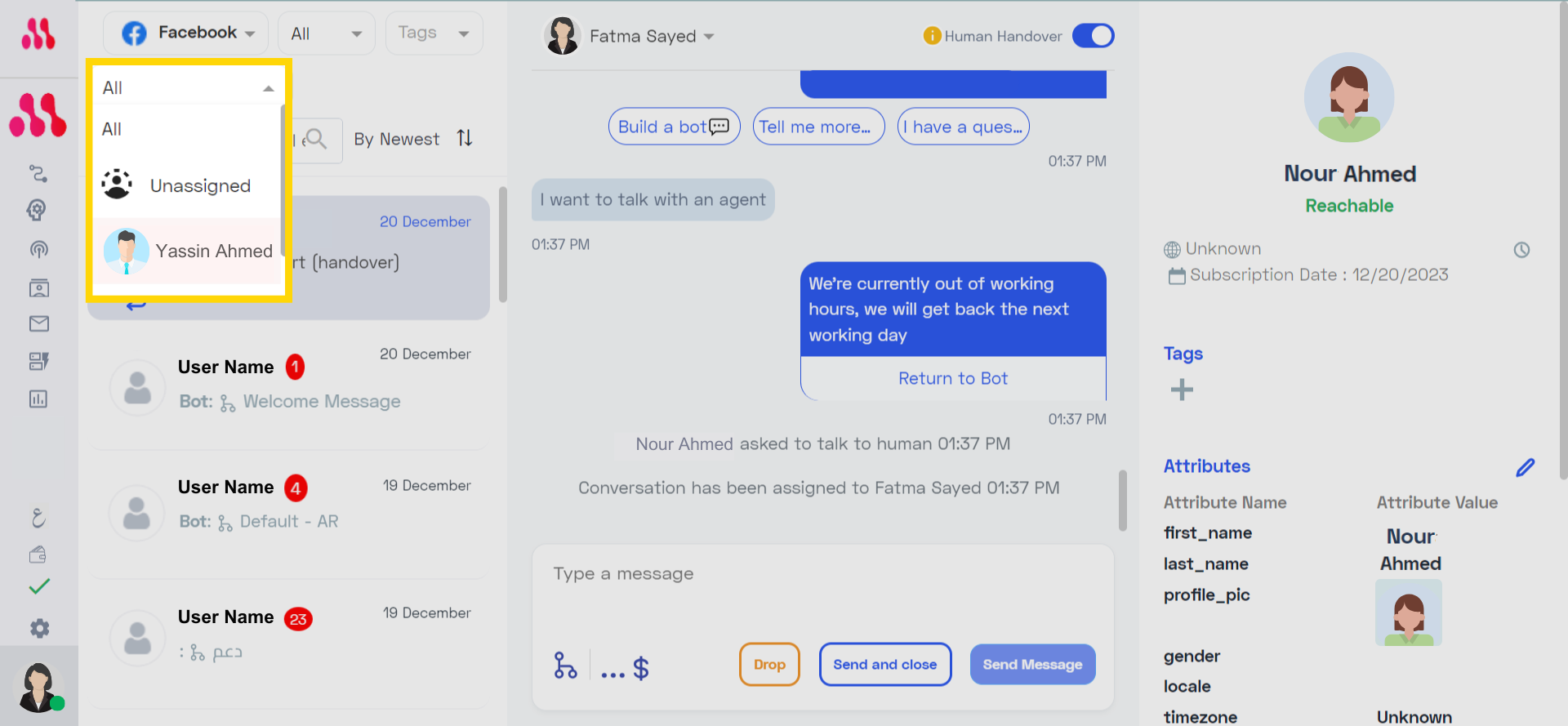
Task: Switch language with the Arabic letter icon
Action: 38,518
